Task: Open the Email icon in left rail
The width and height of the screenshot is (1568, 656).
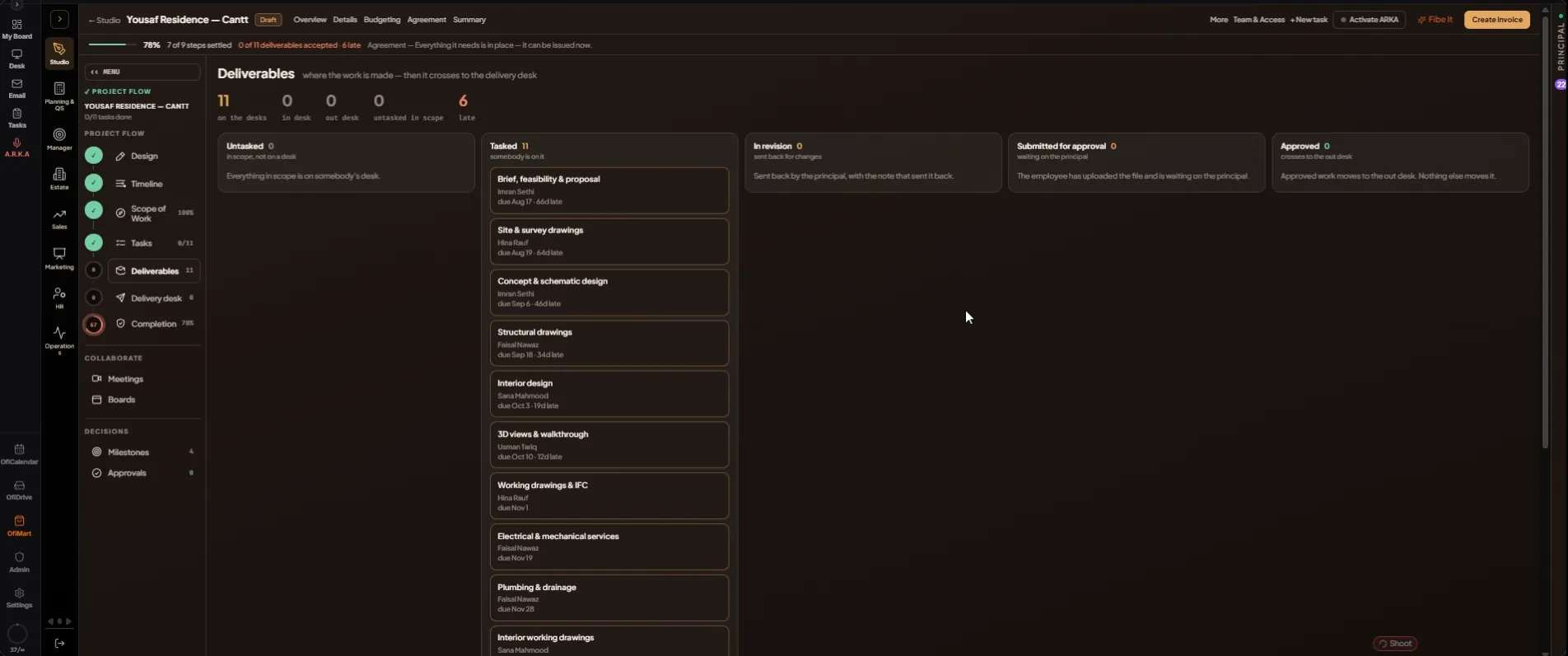Action: click(x=16, y=88)
